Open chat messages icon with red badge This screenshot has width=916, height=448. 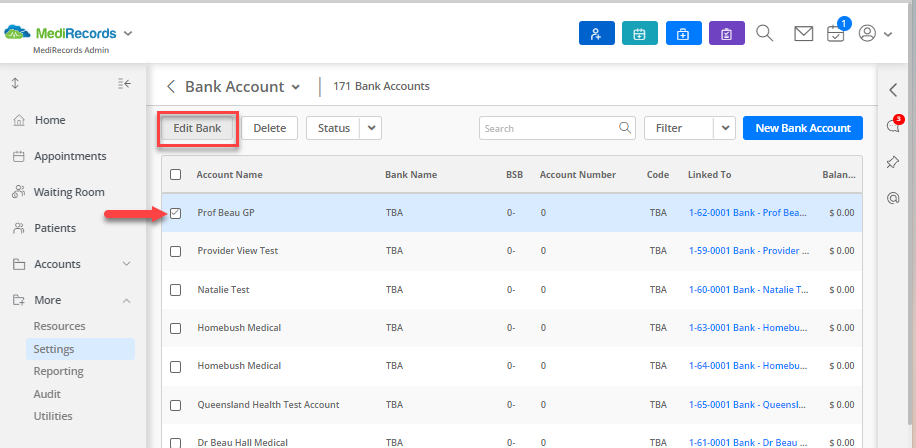click(893, 126)
